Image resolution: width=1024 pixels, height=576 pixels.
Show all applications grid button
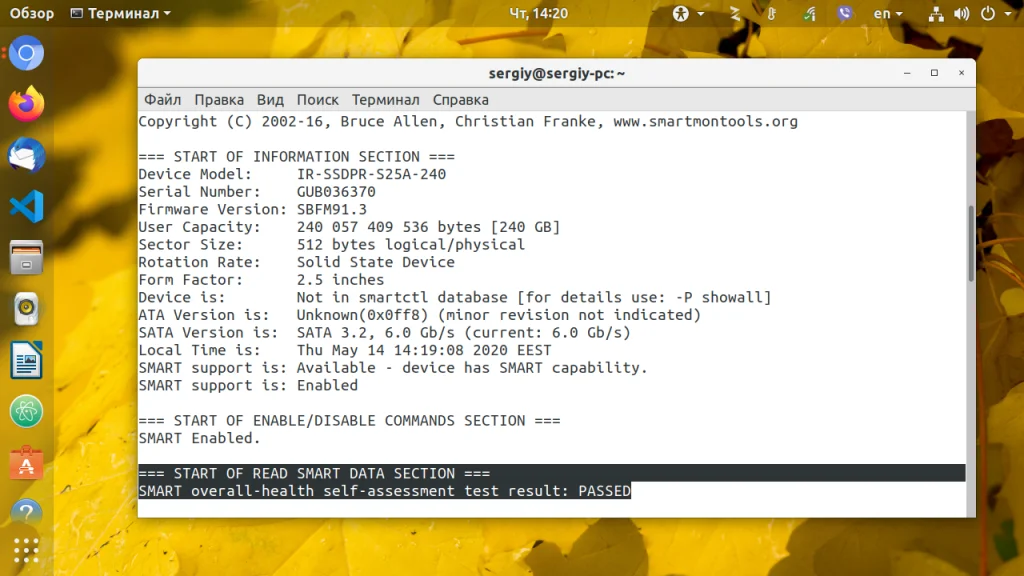coord(27,550)
